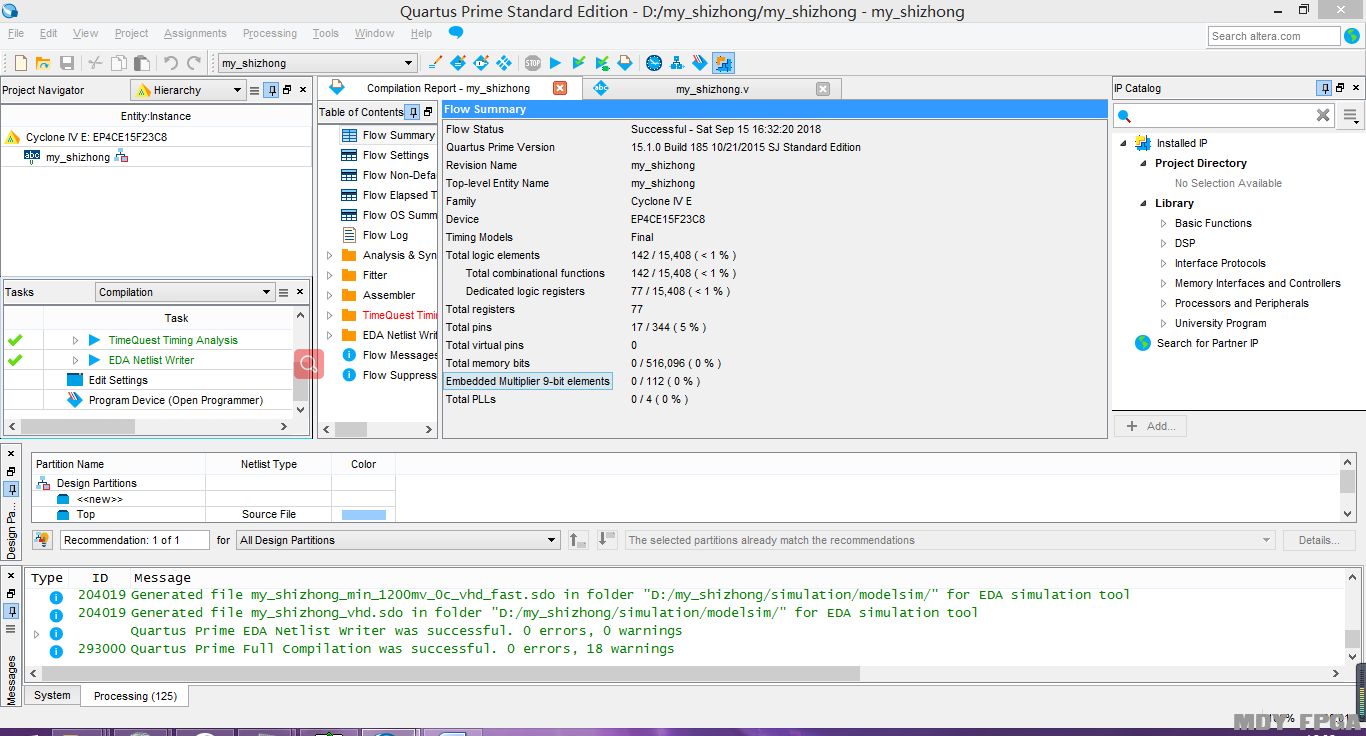Screen dimensions: 1366x736
Task: Click the hierarchy-diagram icon in the toolbar
Action: [677, 63]
